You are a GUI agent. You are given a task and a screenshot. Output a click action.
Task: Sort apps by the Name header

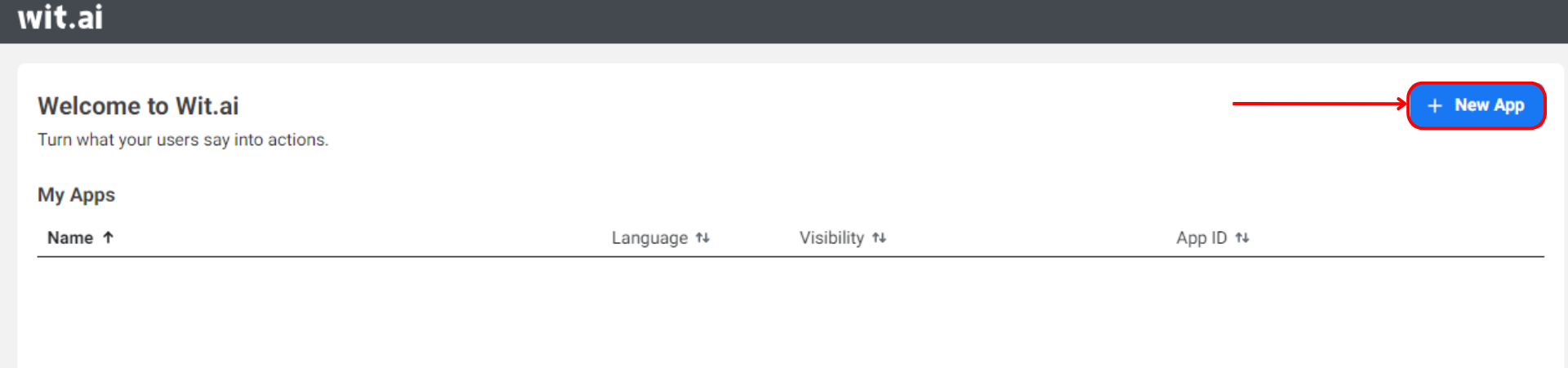(x=70, y=237)
